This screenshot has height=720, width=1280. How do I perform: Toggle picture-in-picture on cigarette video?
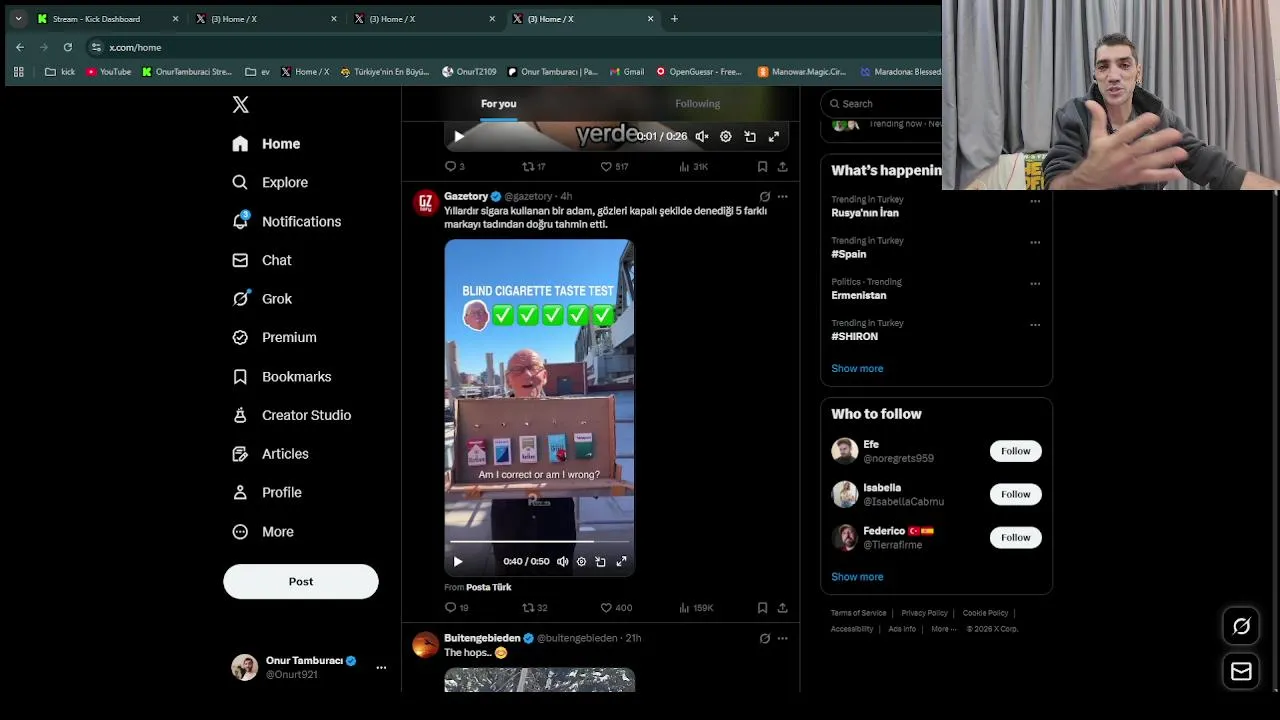click(601, 562)
